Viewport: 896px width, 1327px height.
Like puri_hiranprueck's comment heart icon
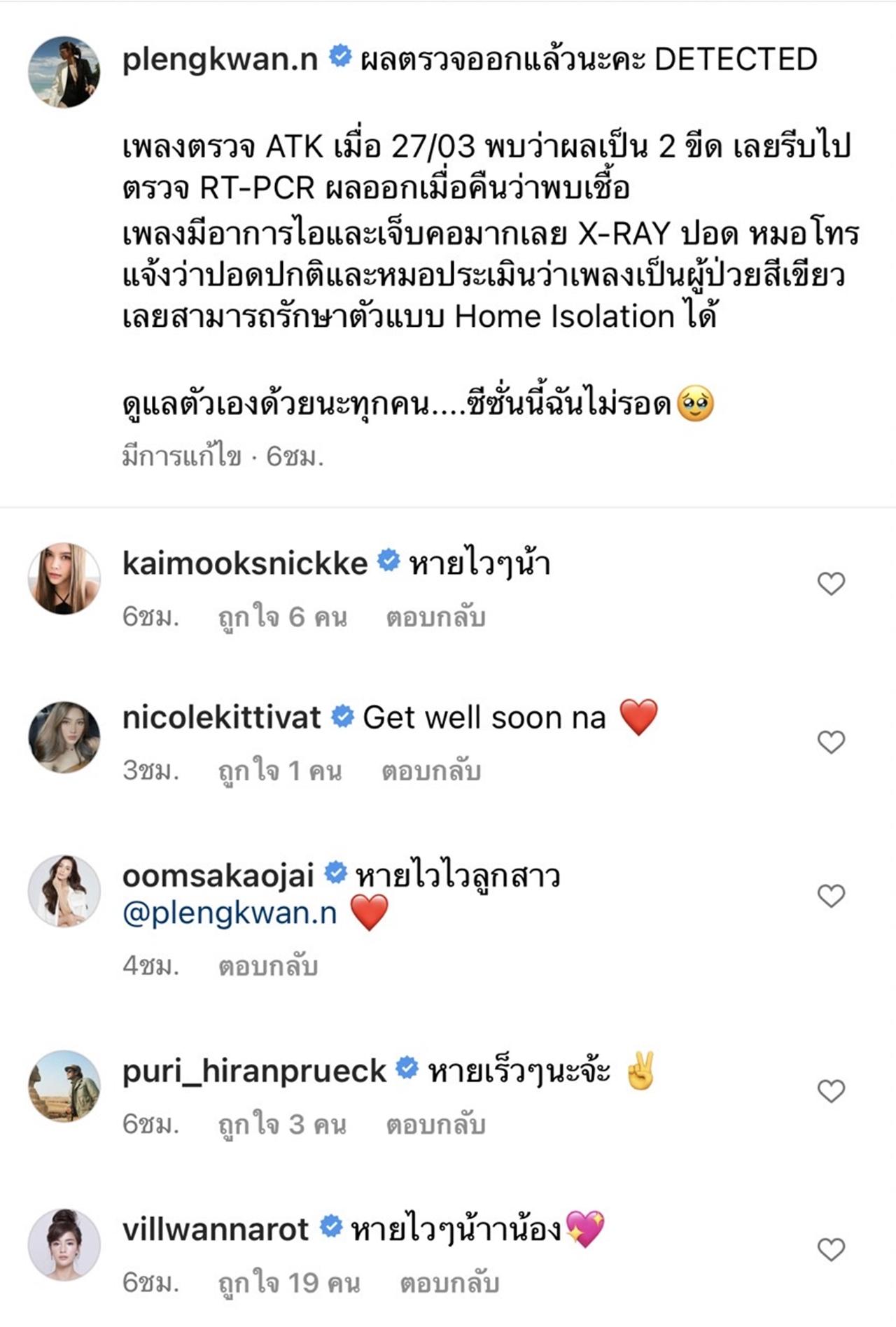pyautogui.click(x=831, y=1090)
